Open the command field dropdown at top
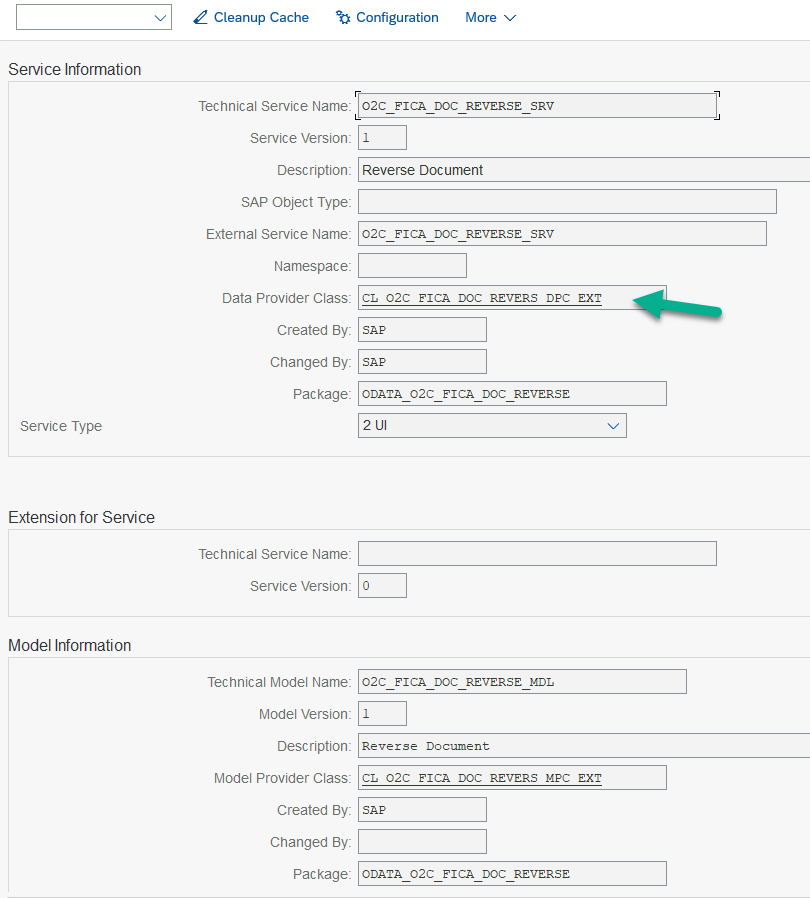Screen dimensions: 810x898 160,18
